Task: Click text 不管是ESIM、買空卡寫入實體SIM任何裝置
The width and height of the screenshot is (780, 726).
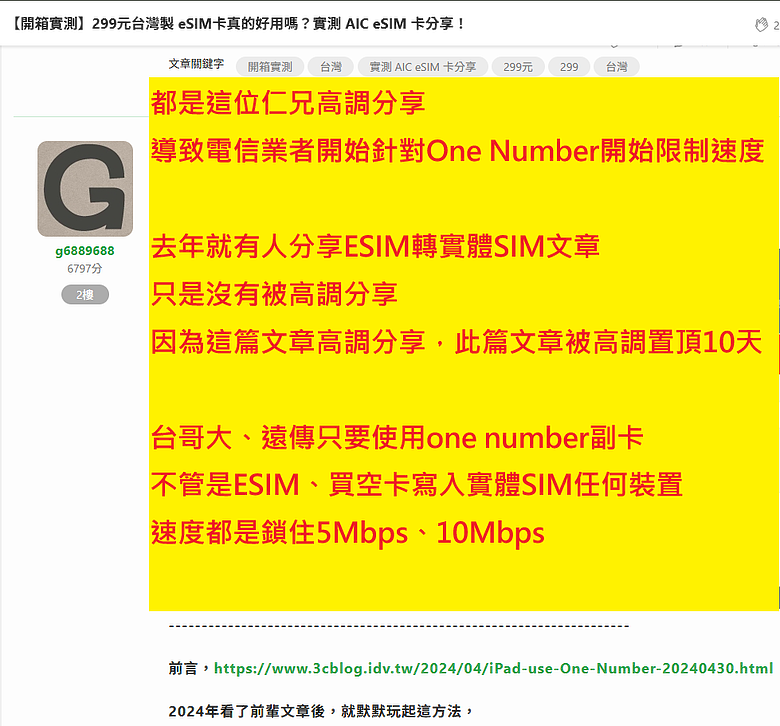Action: (417, 485)
